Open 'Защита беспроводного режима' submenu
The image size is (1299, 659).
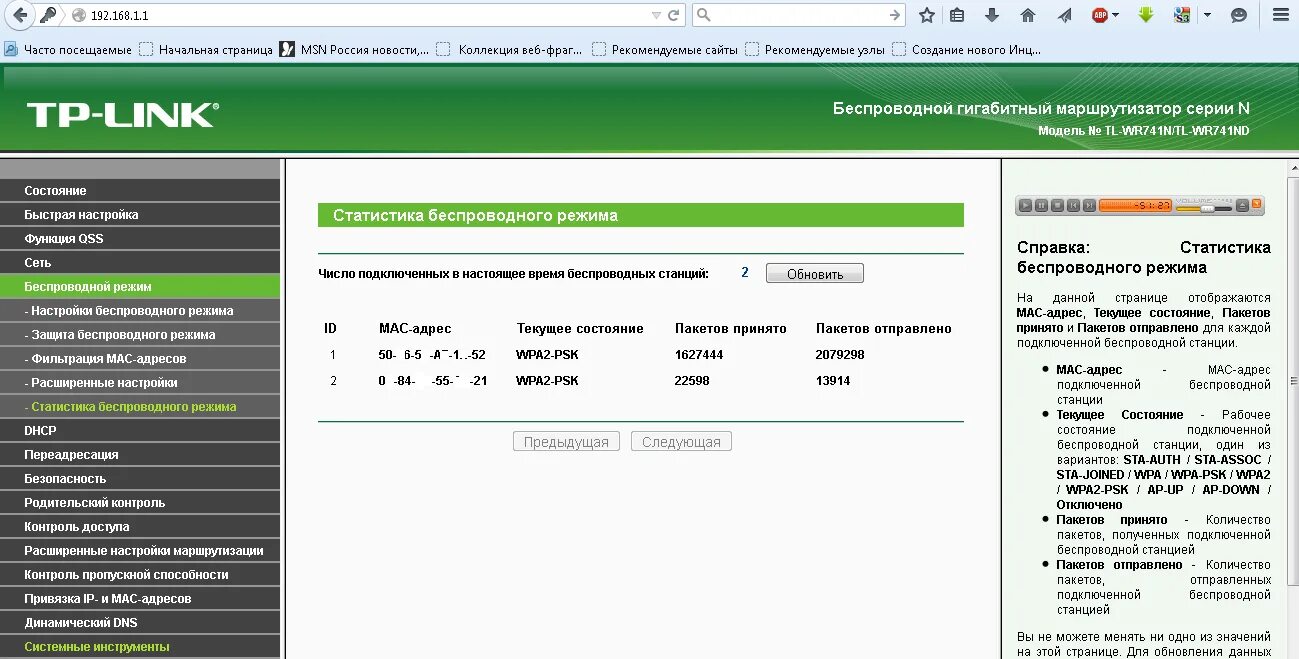point(140,334)
